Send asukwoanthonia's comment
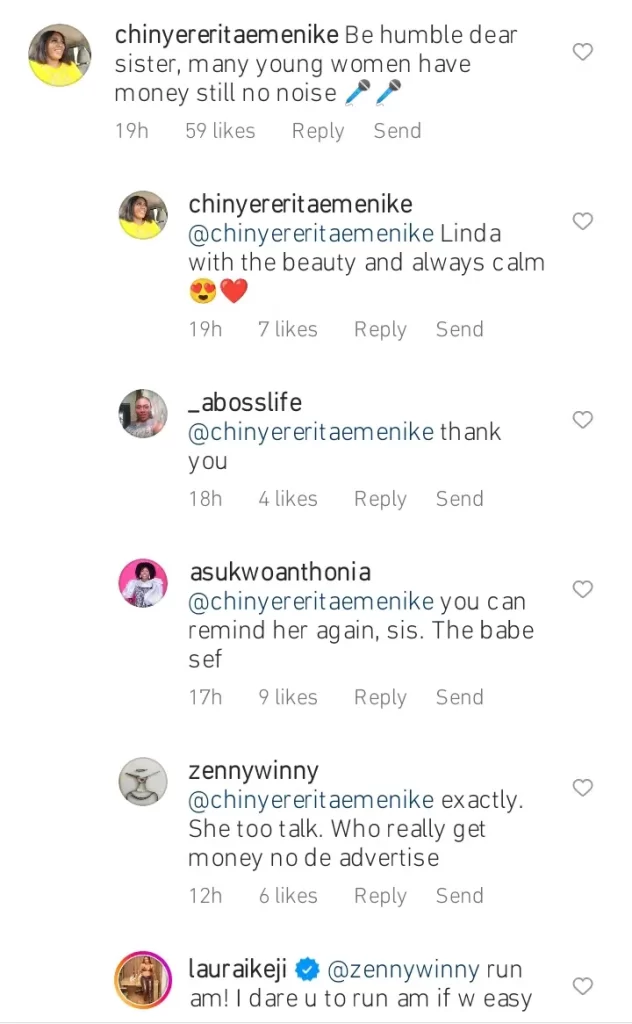 coord(459,697)
